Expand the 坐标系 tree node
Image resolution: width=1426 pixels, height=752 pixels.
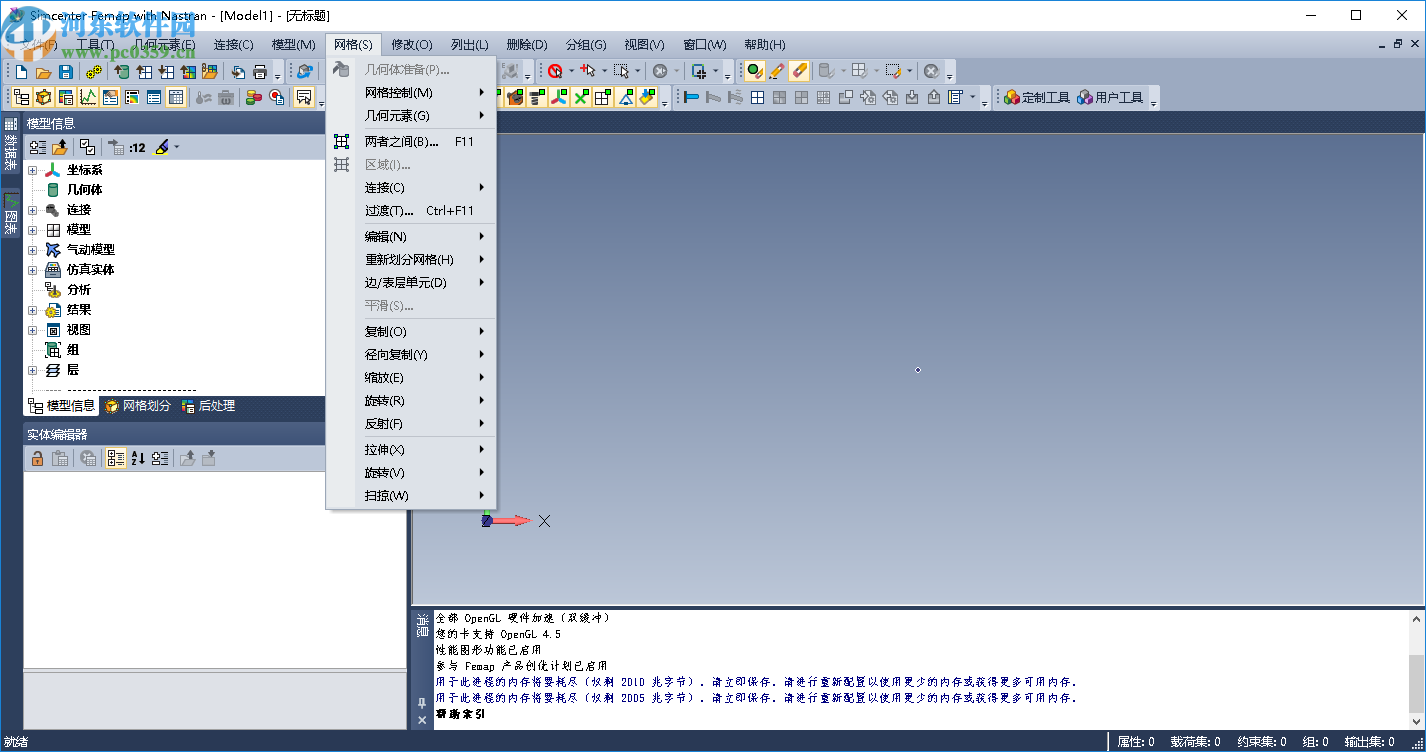tap(32, 169)
